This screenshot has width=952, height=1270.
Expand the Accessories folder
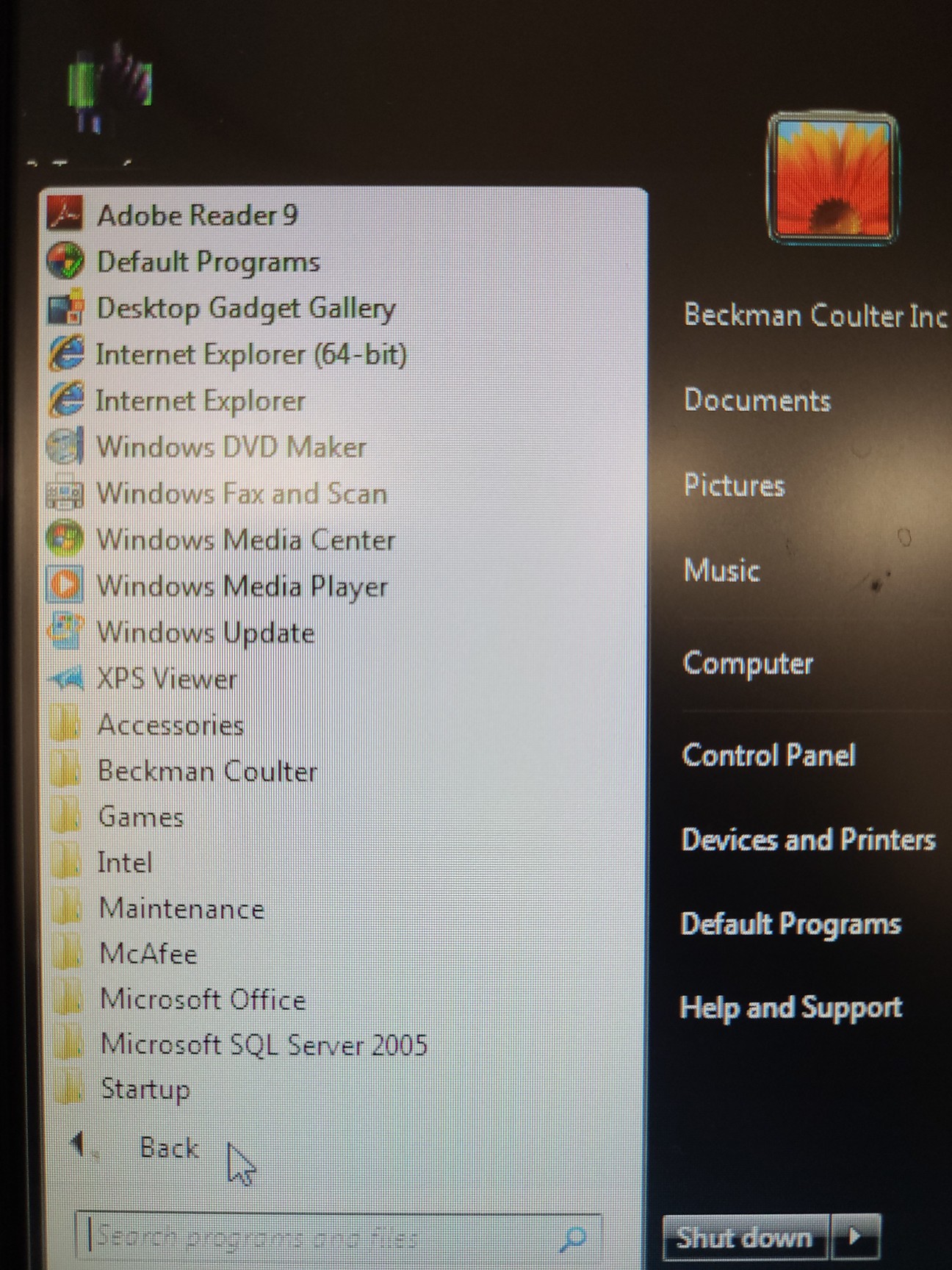click(170, 725)
